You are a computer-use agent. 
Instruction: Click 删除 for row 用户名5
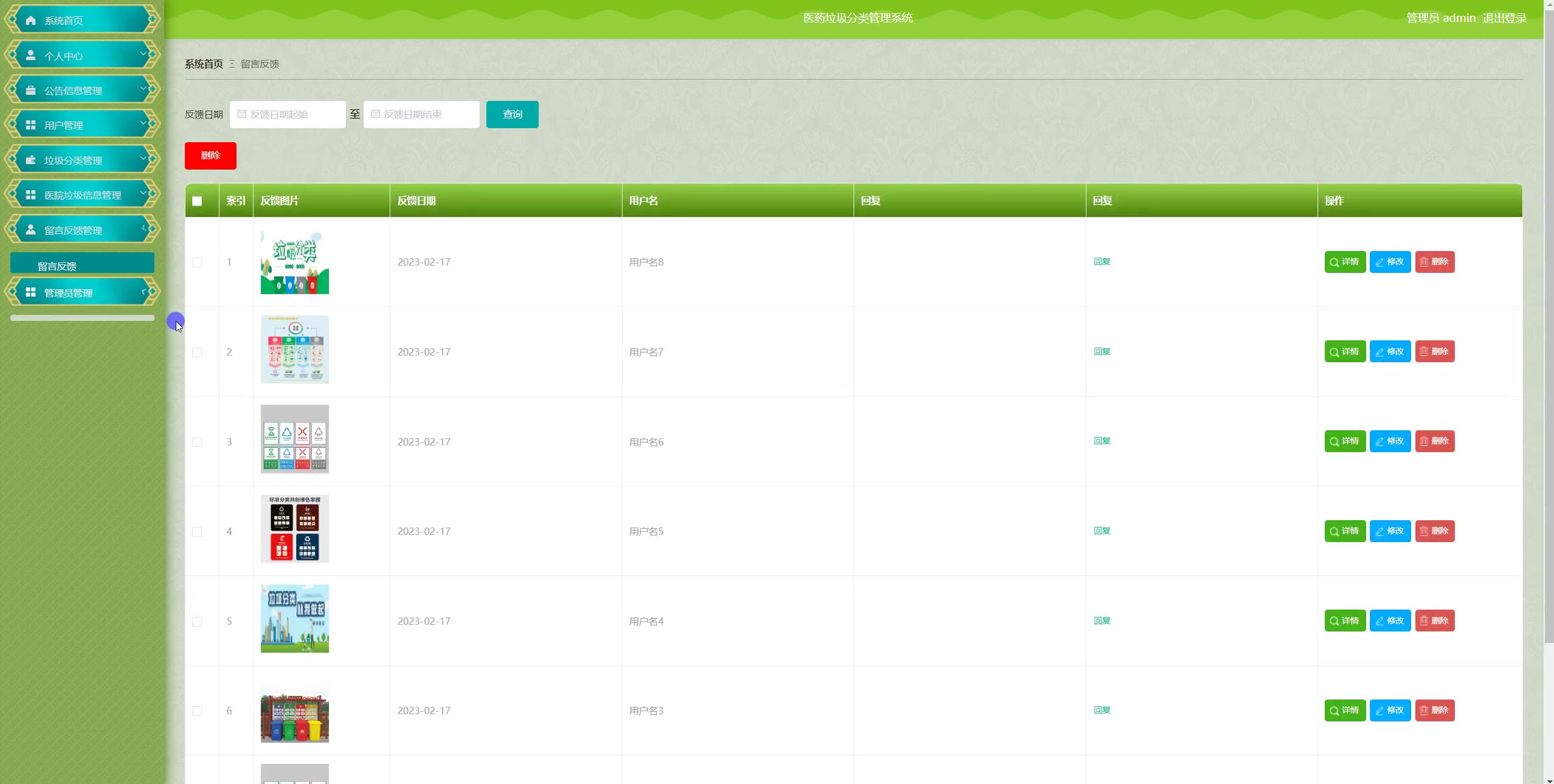point(1435,531)
